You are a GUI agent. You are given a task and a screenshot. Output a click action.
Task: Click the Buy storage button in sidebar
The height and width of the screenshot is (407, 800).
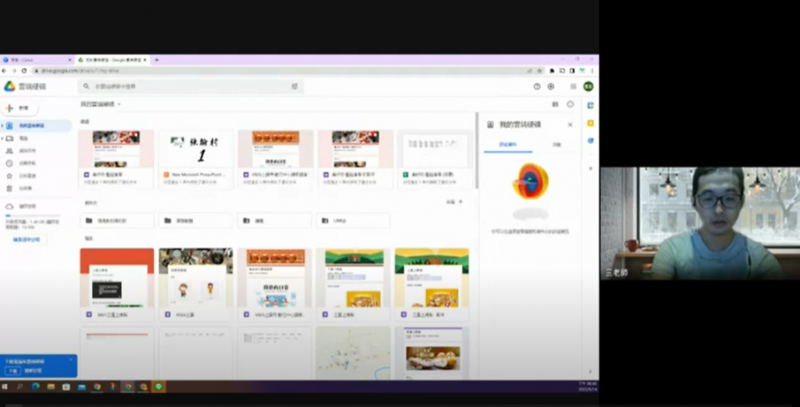pos(27,240)
